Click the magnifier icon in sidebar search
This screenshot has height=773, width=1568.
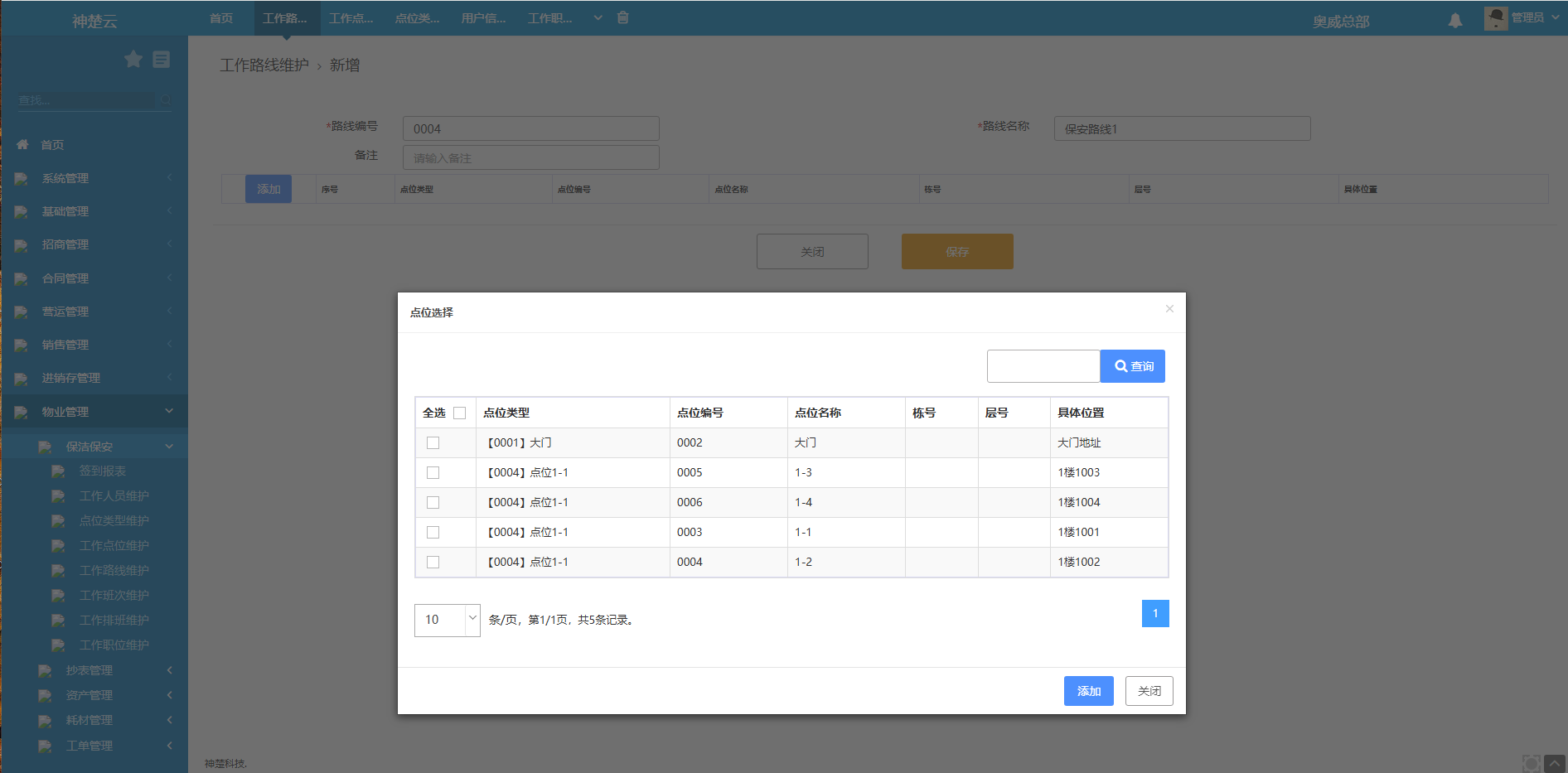(x=165, y=100)
